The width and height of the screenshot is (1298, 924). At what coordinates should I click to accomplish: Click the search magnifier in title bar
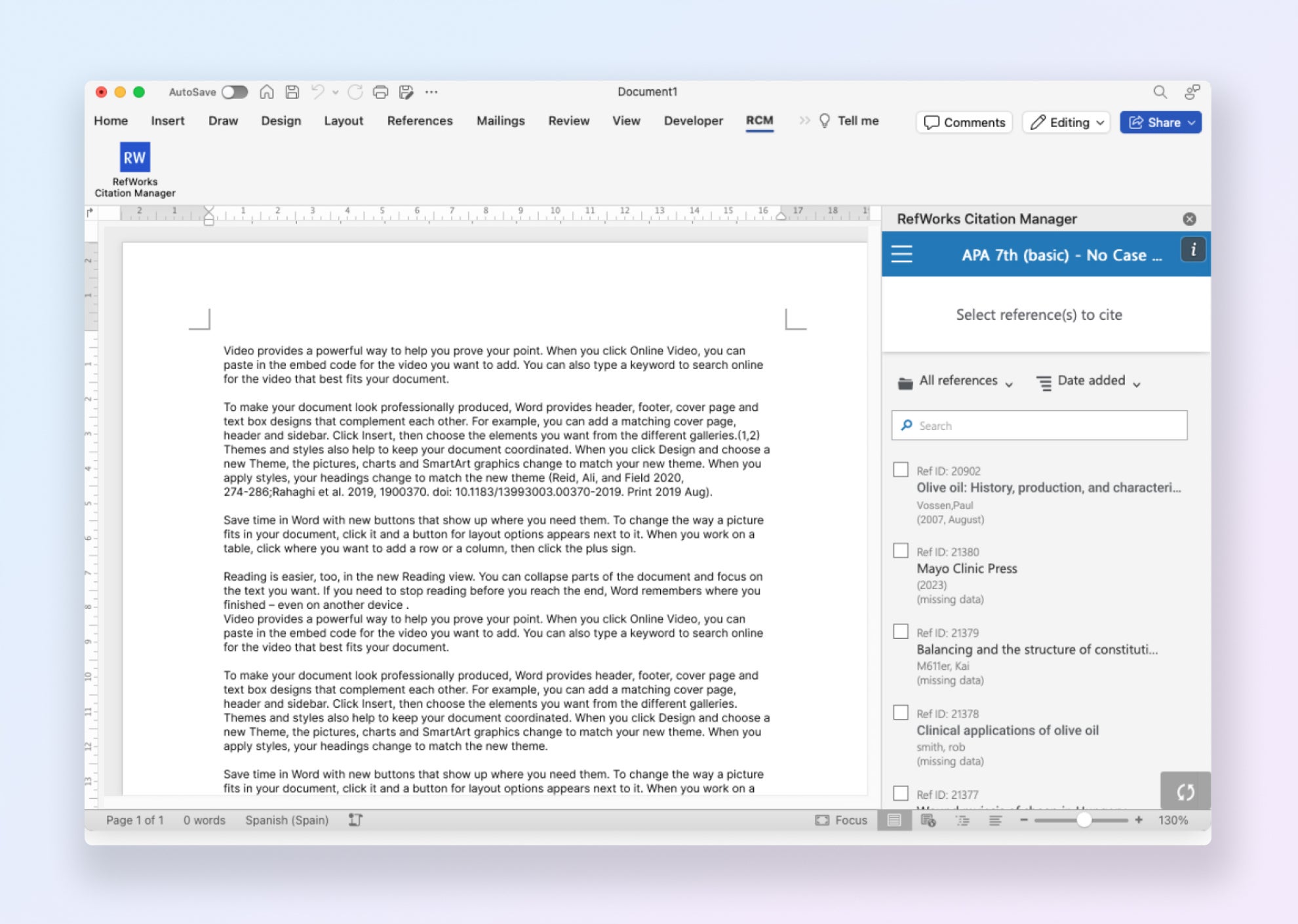1160,92
